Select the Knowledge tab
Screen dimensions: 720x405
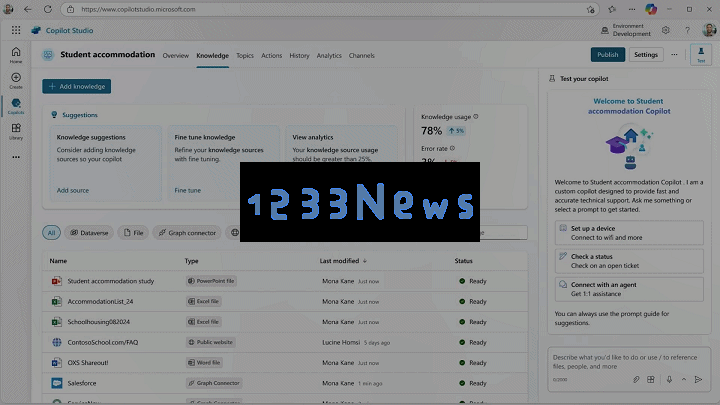213,56
